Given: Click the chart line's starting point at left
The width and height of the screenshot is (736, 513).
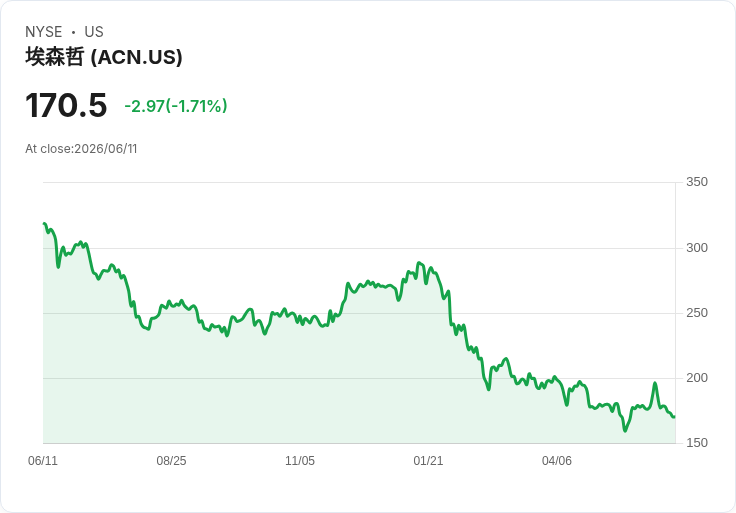Looking at the screenshot, I should pos(44,224).
